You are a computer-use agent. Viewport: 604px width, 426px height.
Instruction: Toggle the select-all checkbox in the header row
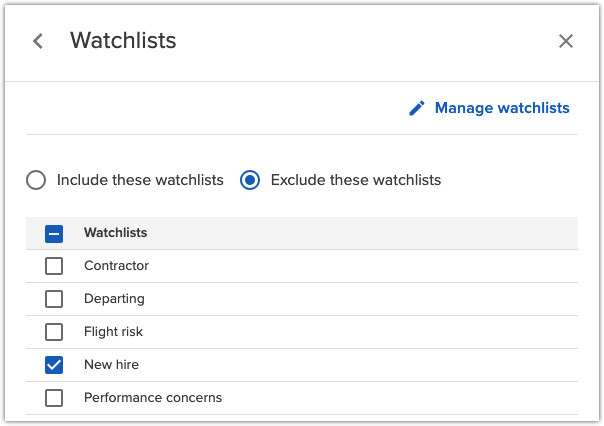pos(54,233)
